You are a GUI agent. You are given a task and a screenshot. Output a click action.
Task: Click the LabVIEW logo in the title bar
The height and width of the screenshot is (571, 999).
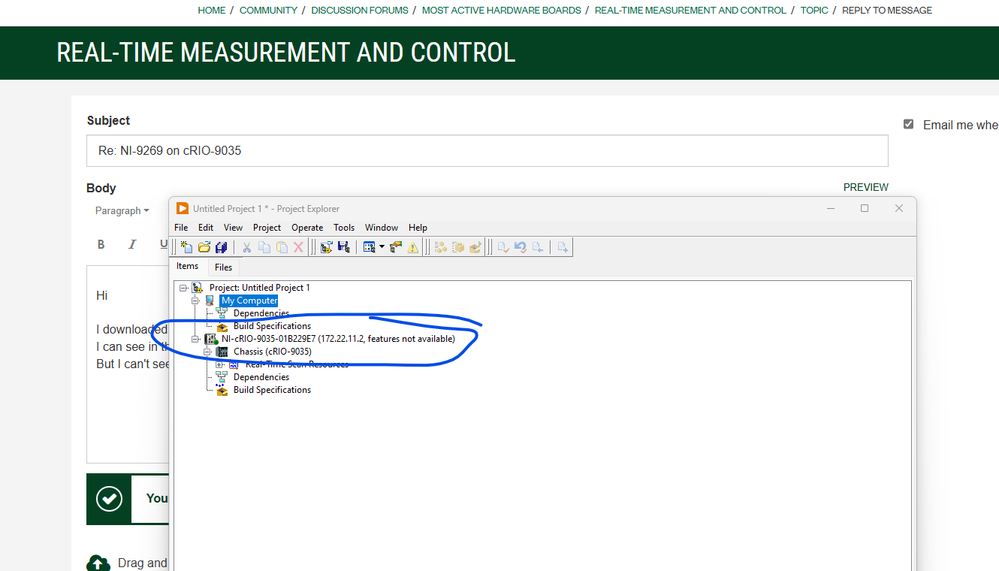(182, 208)
